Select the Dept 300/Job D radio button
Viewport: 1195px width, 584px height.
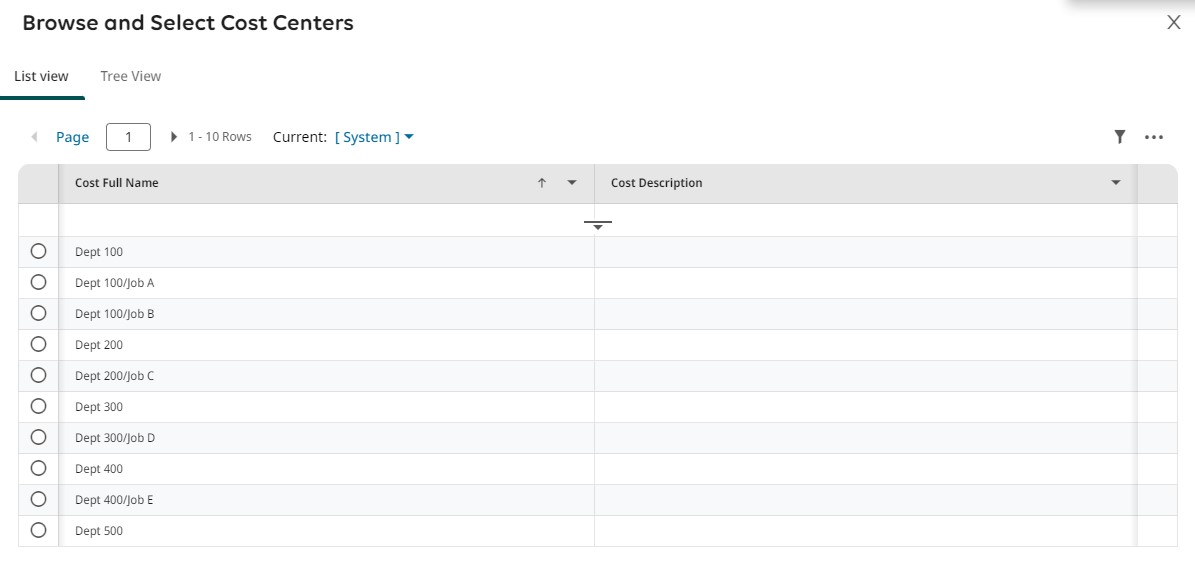pyautogui.click(x=39, y=438)
